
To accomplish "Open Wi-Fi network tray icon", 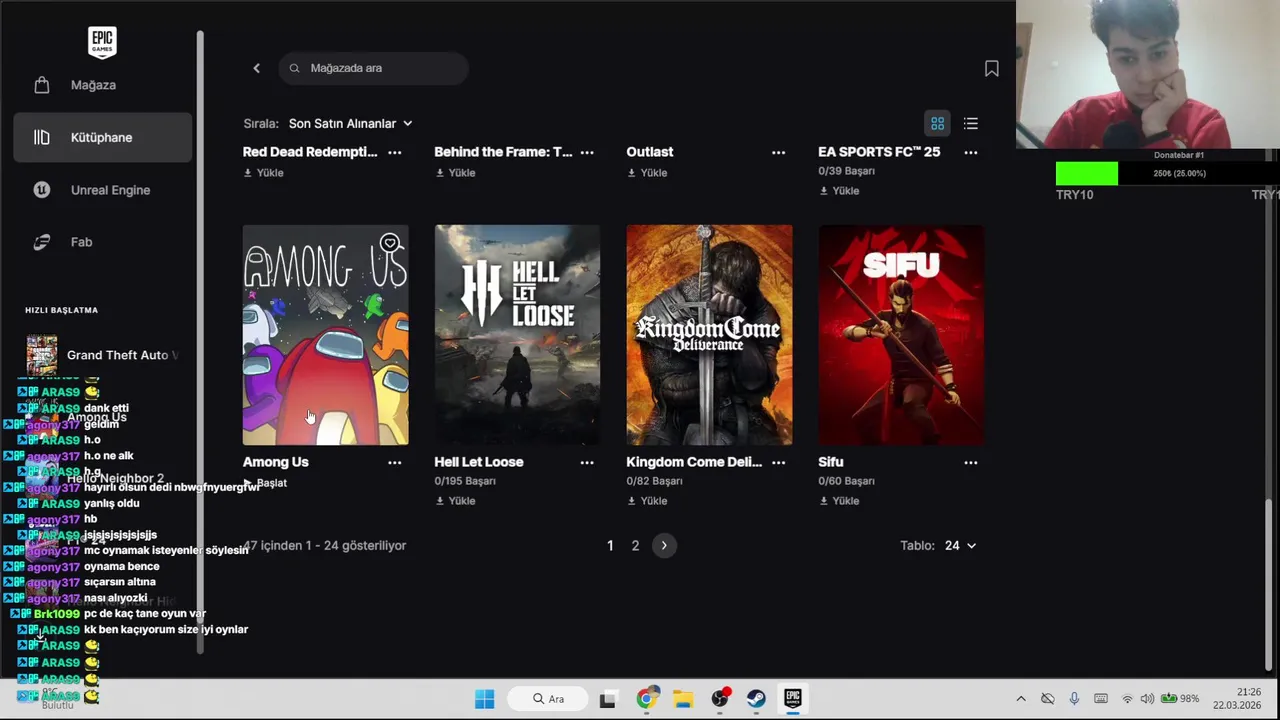I will (x=1127, y=699).
